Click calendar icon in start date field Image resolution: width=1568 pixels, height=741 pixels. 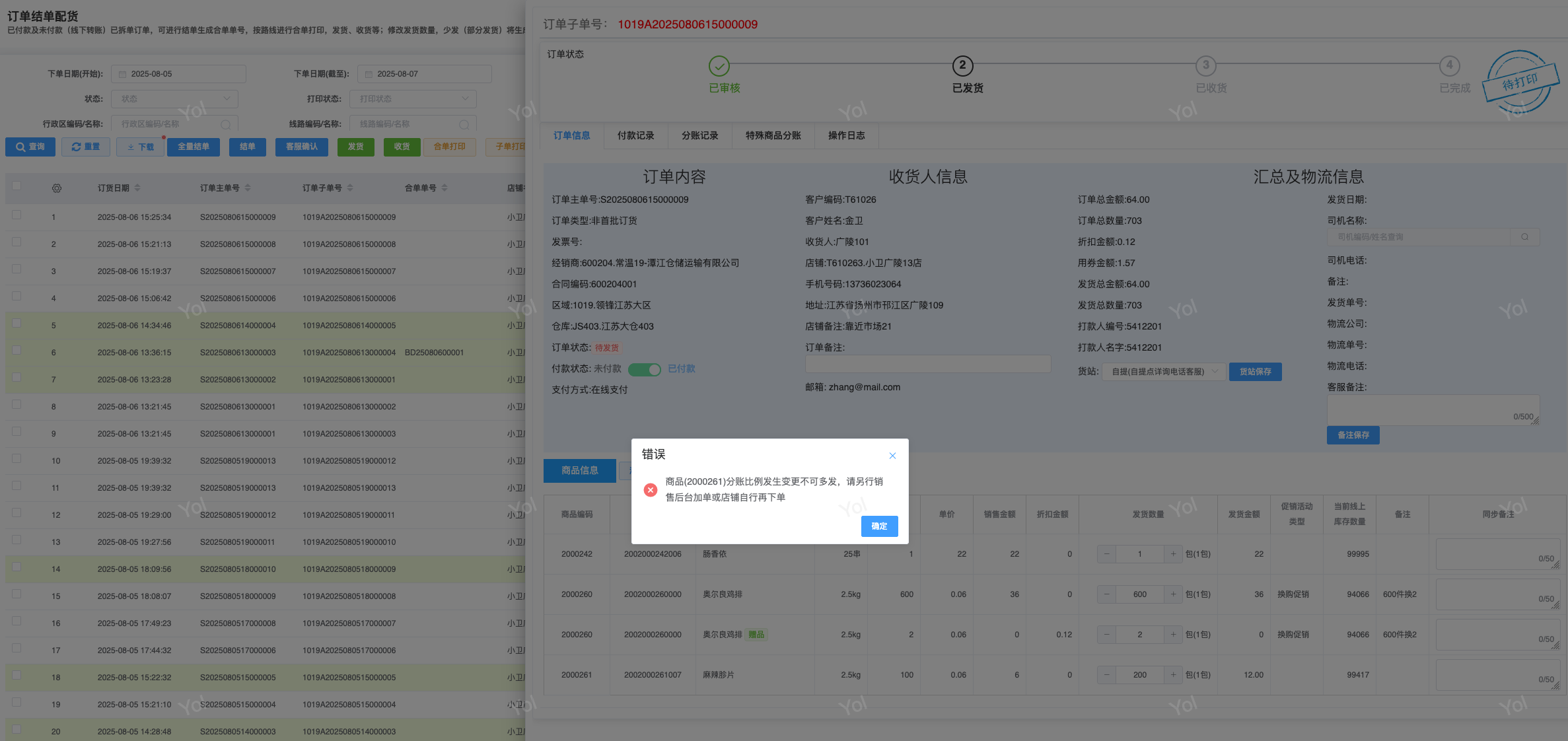click(x=122, y=74)
